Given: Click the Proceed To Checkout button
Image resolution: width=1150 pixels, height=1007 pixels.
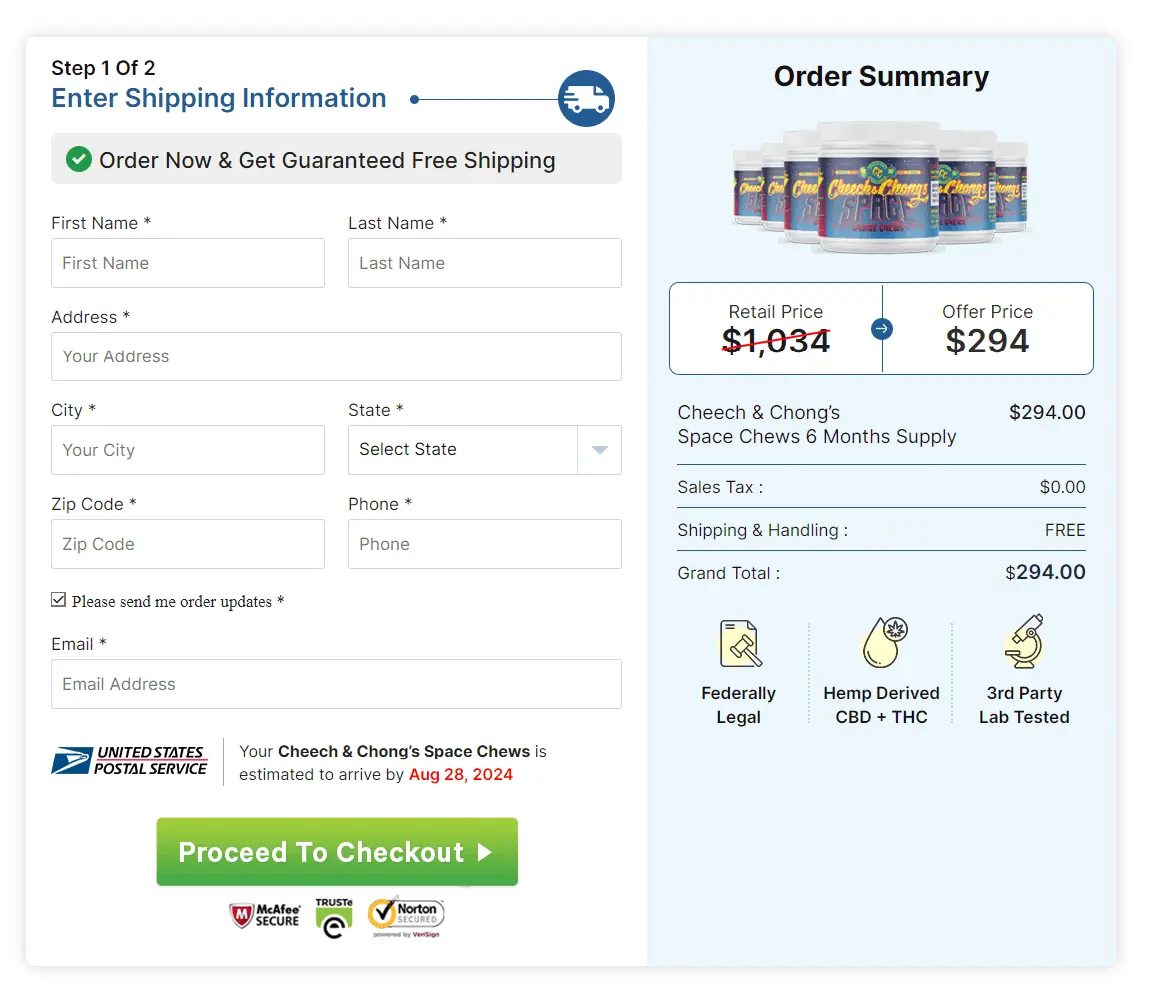Looking at the screenshot, I should pyautogui.click(x=337, y=852).
